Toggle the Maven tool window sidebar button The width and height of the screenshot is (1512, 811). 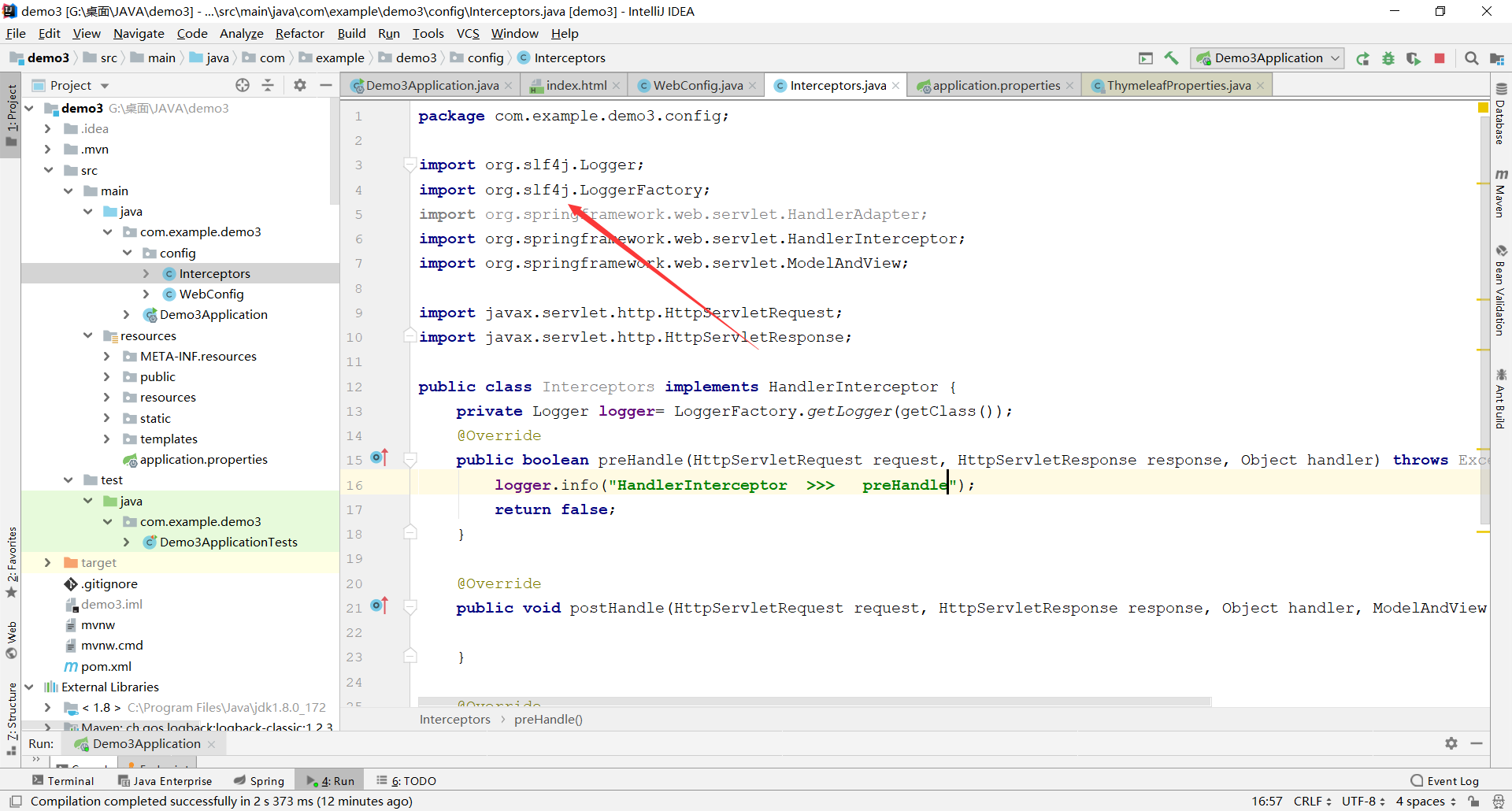pos(1501,194)
